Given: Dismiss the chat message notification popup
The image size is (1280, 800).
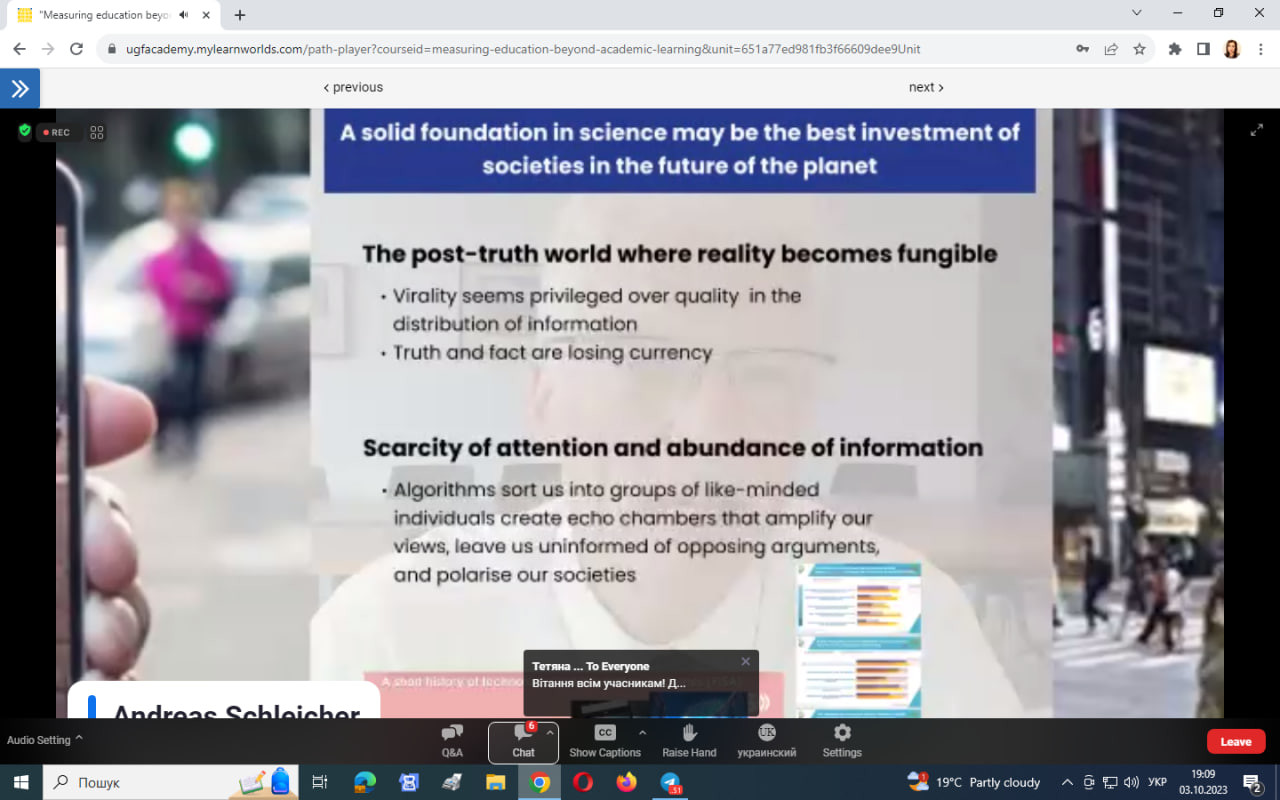Looking at the screenshot, I should pos(745,661).
